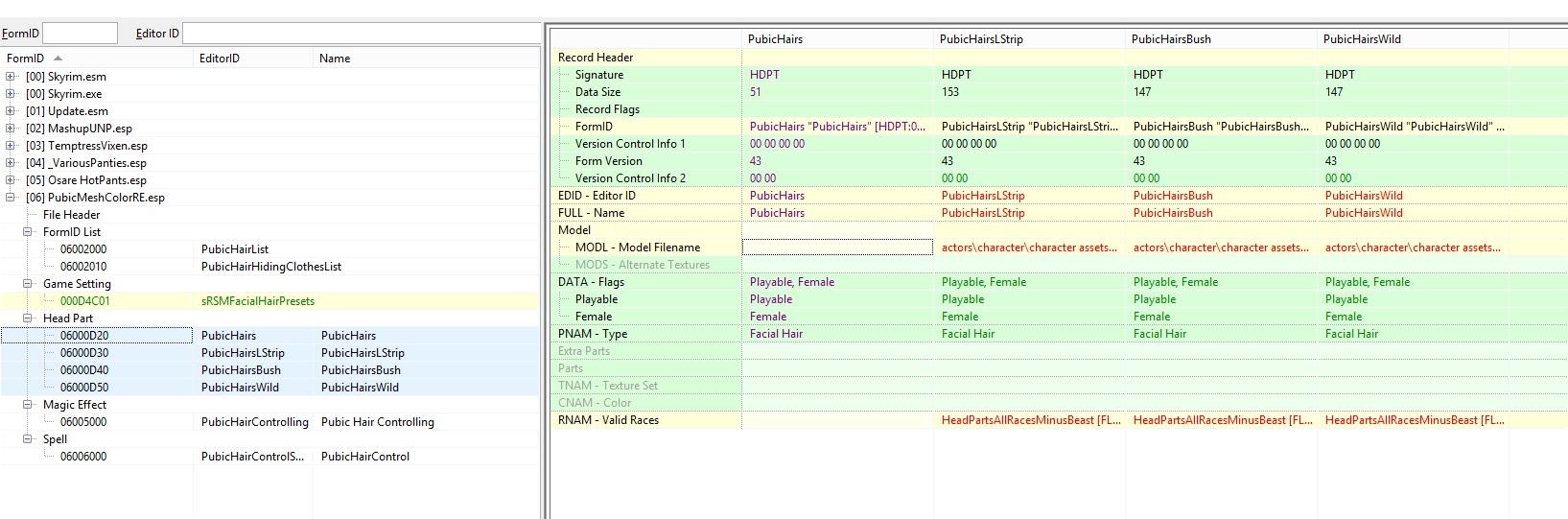The height and width of the screenshot is (519, 1568).
Task: Click the FormID search input field
Action: (81, 34)
